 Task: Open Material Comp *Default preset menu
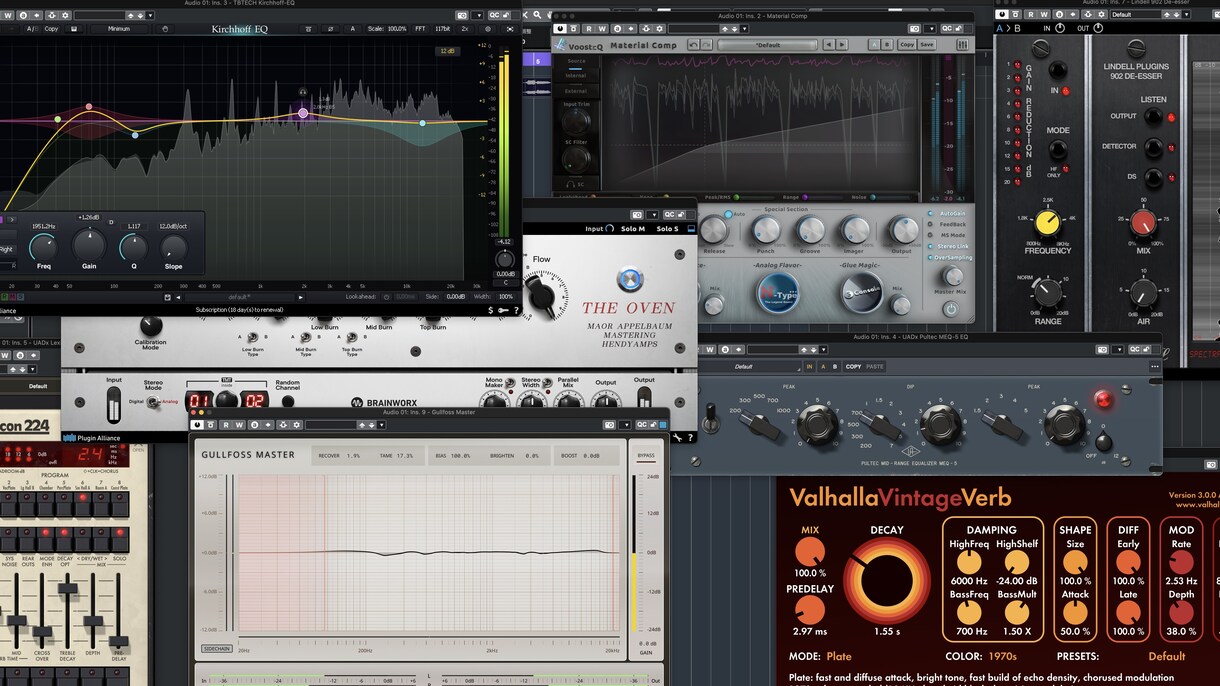tap(768, 45)
